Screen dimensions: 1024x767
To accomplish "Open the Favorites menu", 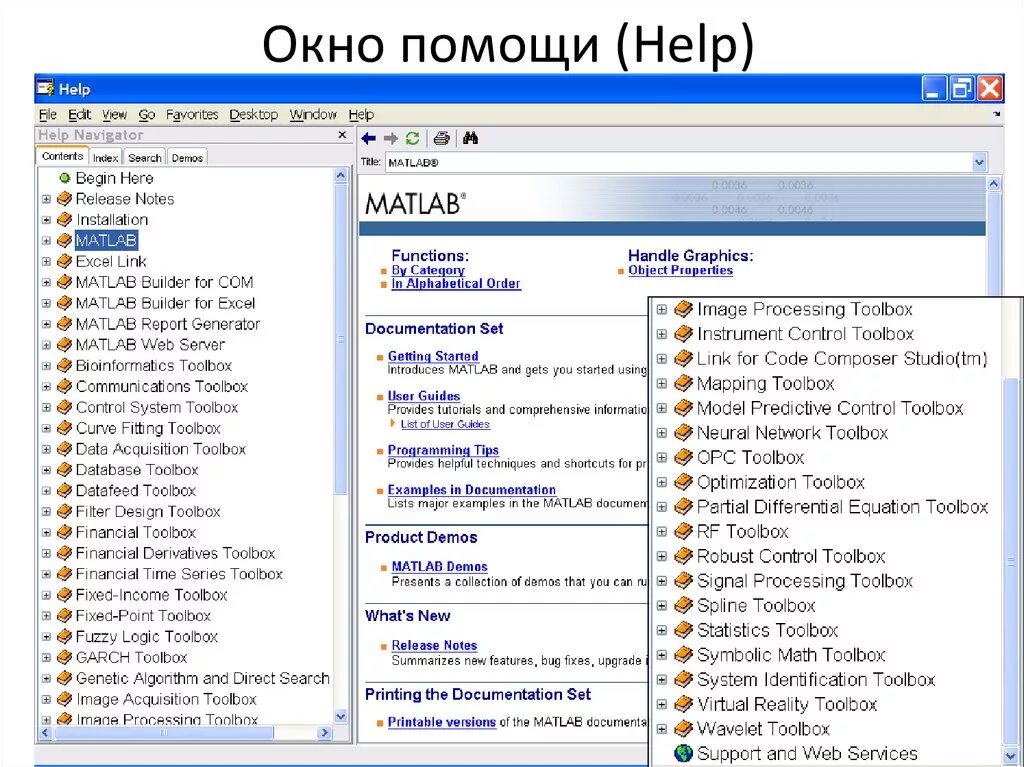I will 192,115.
